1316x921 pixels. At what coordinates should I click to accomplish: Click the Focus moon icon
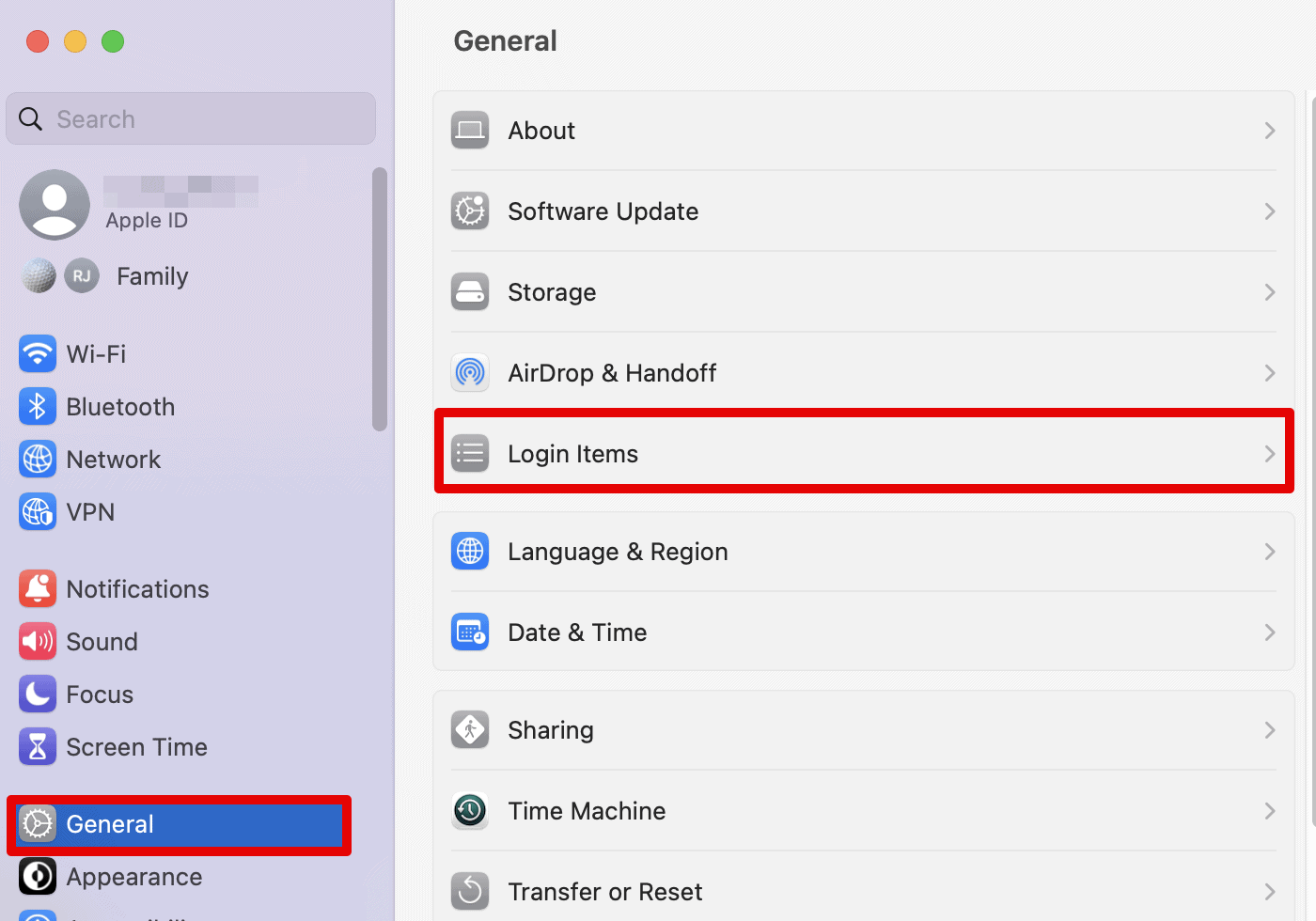[x=38, y=695]
